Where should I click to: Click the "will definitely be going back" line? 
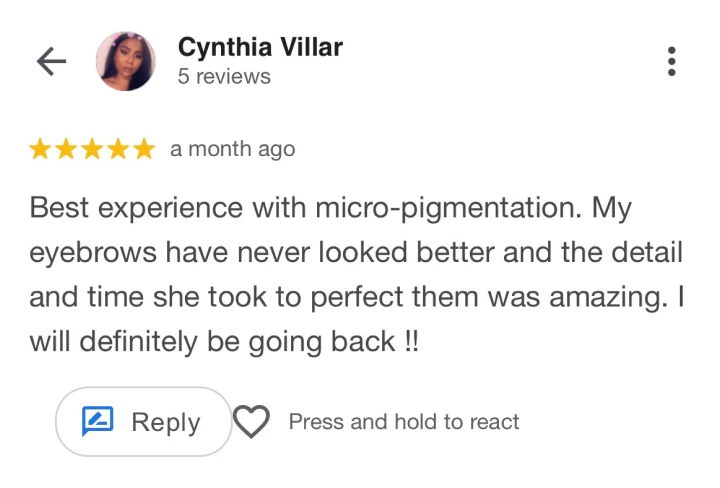pyautogui.click(x=224, y=341)
